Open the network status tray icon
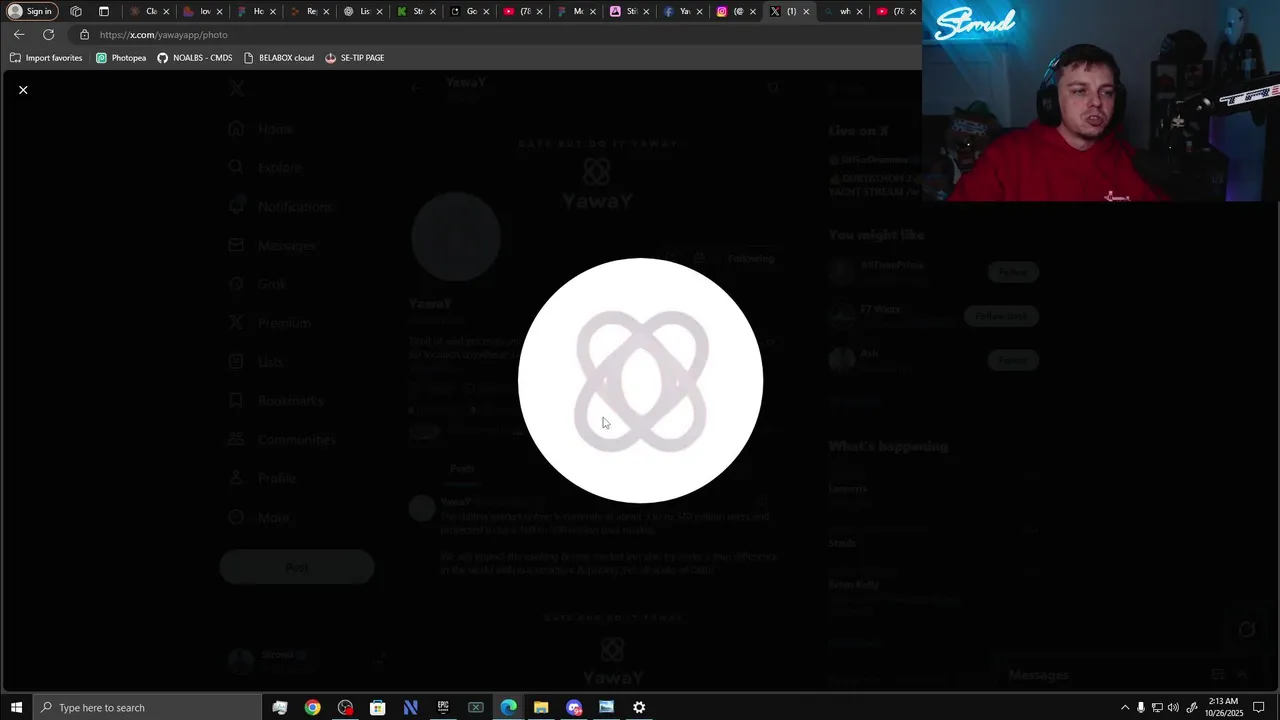This screenshot has width=1280, height=720. [1157, 708]
